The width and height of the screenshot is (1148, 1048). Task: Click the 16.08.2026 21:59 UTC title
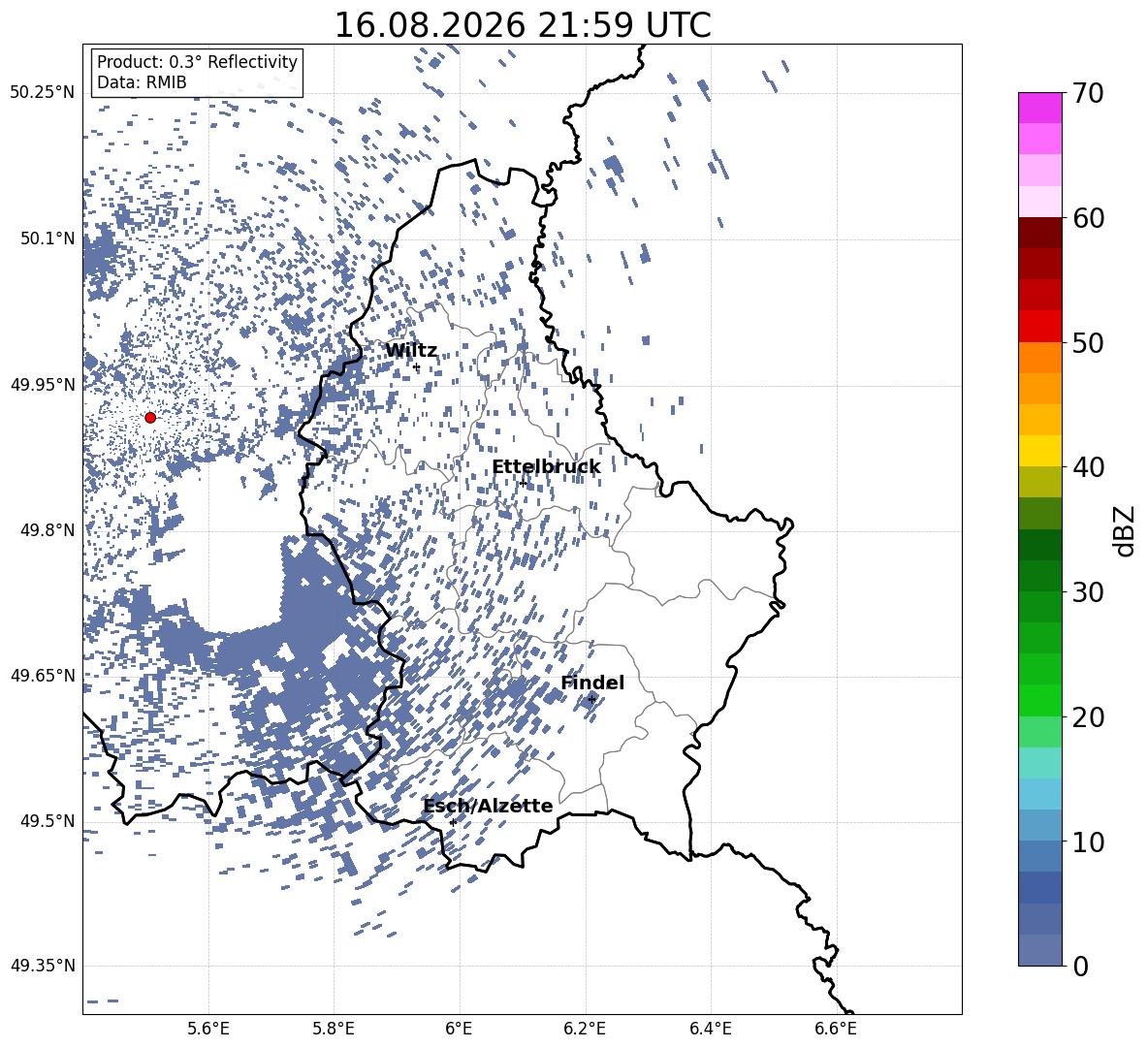[522, 25]
